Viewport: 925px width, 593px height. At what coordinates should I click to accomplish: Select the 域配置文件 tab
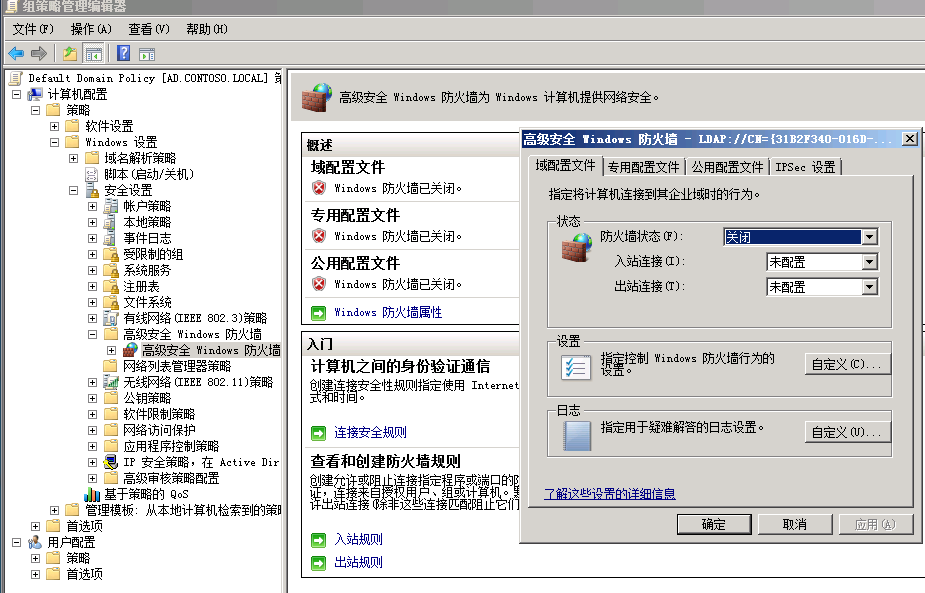565,166
